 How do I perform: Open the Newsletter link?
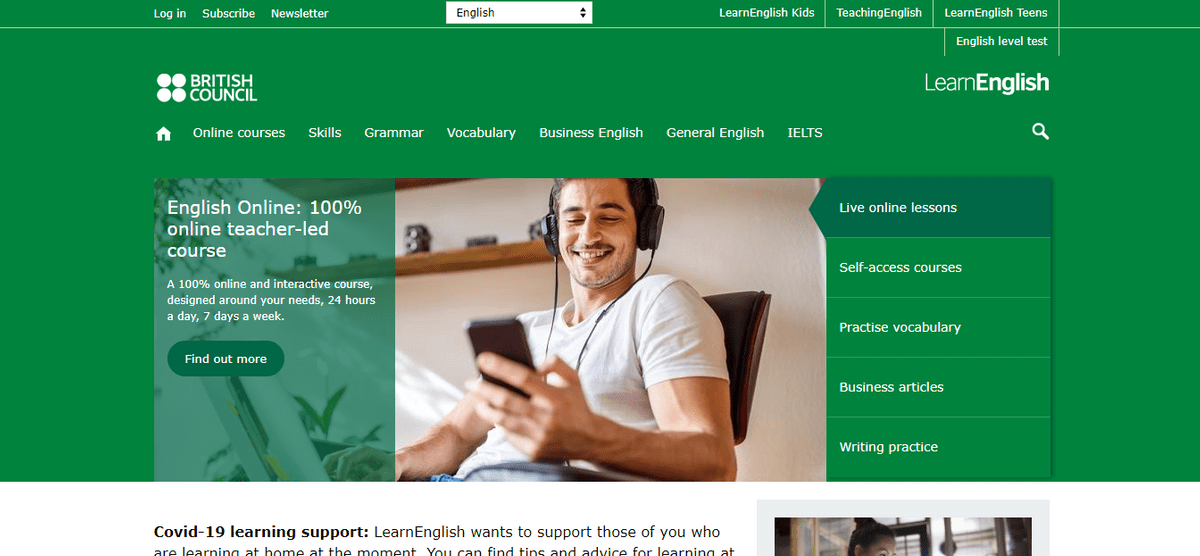click(x=299, y=13)
